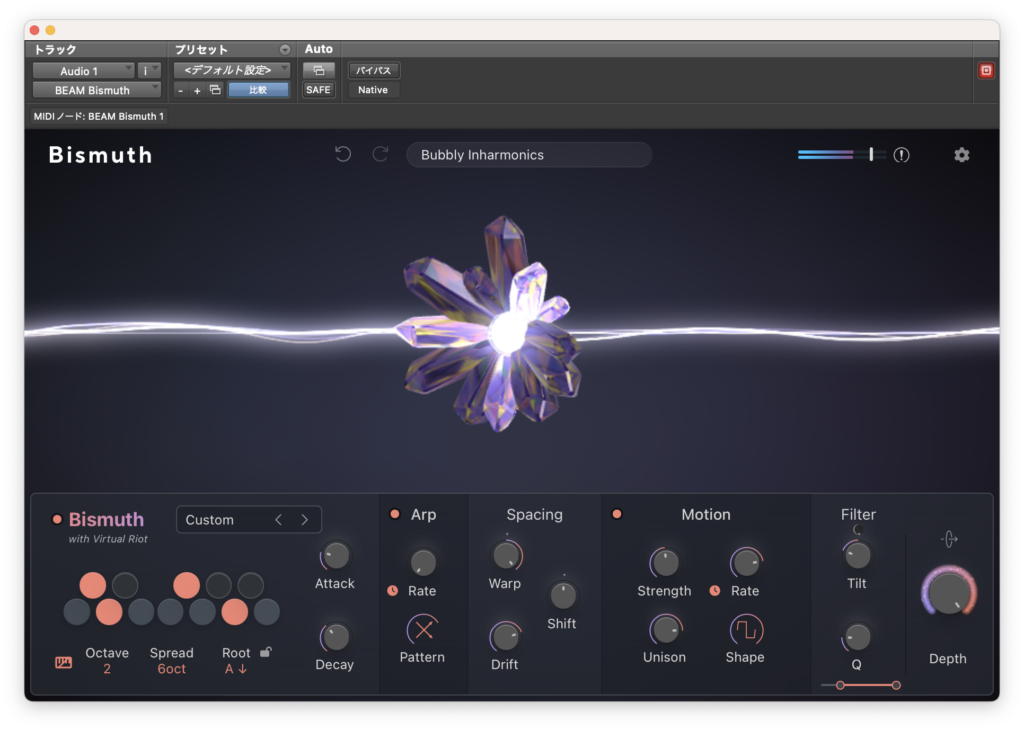The width and height of the screenshot is (1024, 730).
Task: Toggle the B note circle
Action: click(x=266, y=612)
